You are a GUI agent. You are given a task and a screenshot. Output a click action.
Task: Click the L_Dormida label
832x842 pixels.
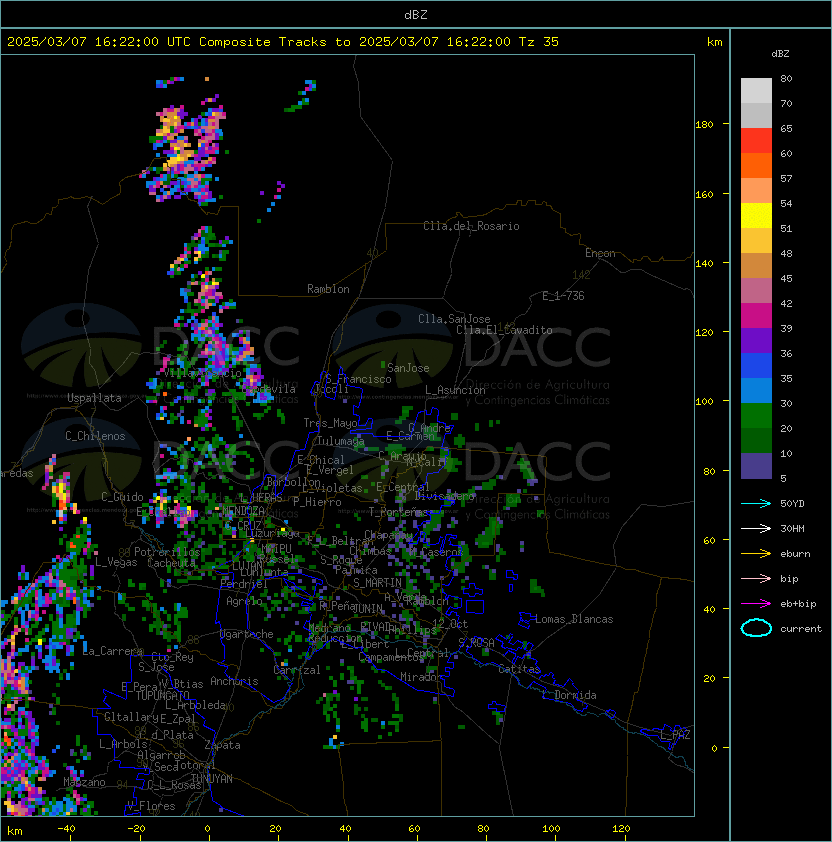[x=569, y=695]
